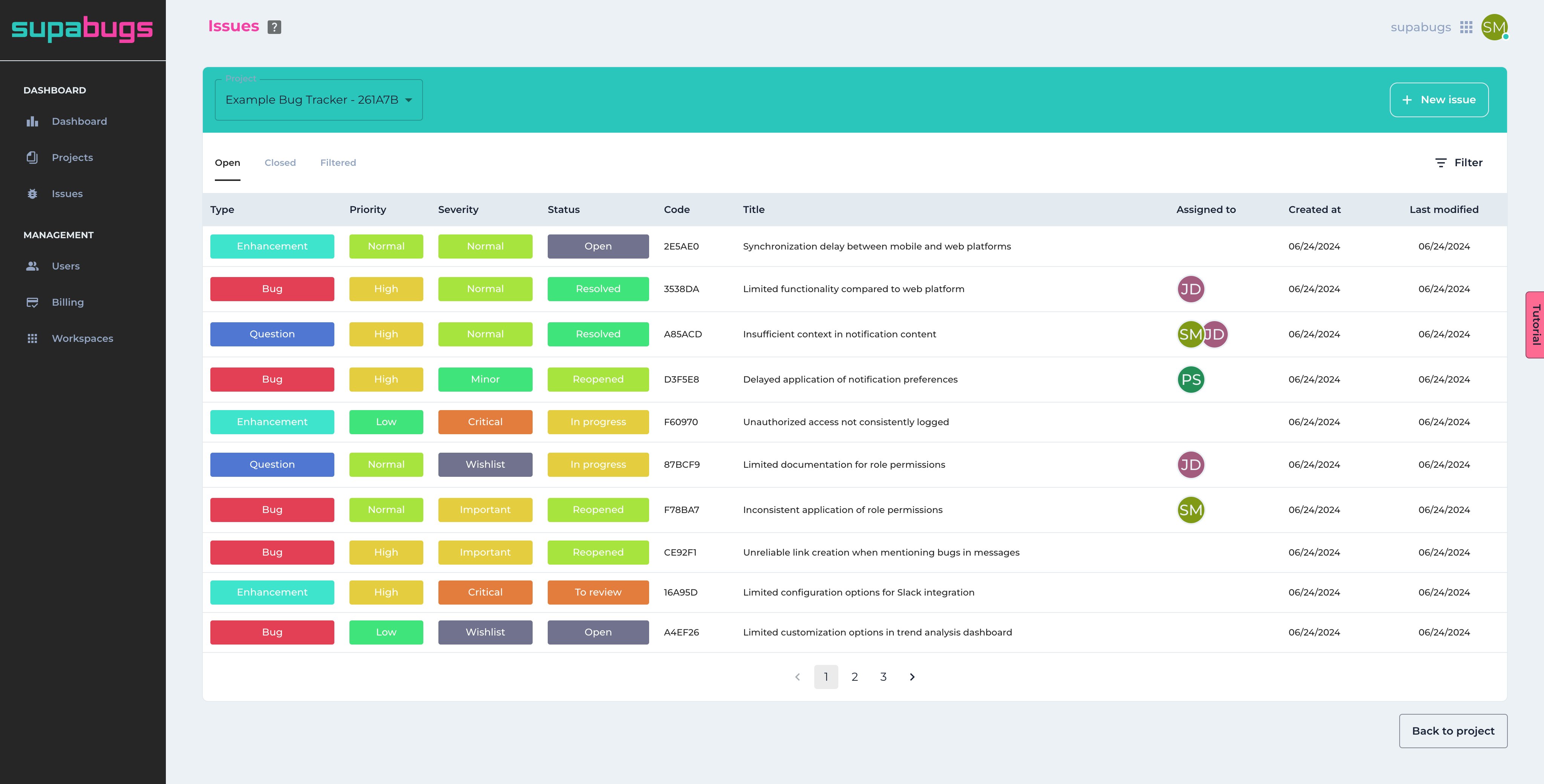1544x784 pixels.
Task: Open issue Limited documentation for role permissions
Action: click(x=844, y=464)
